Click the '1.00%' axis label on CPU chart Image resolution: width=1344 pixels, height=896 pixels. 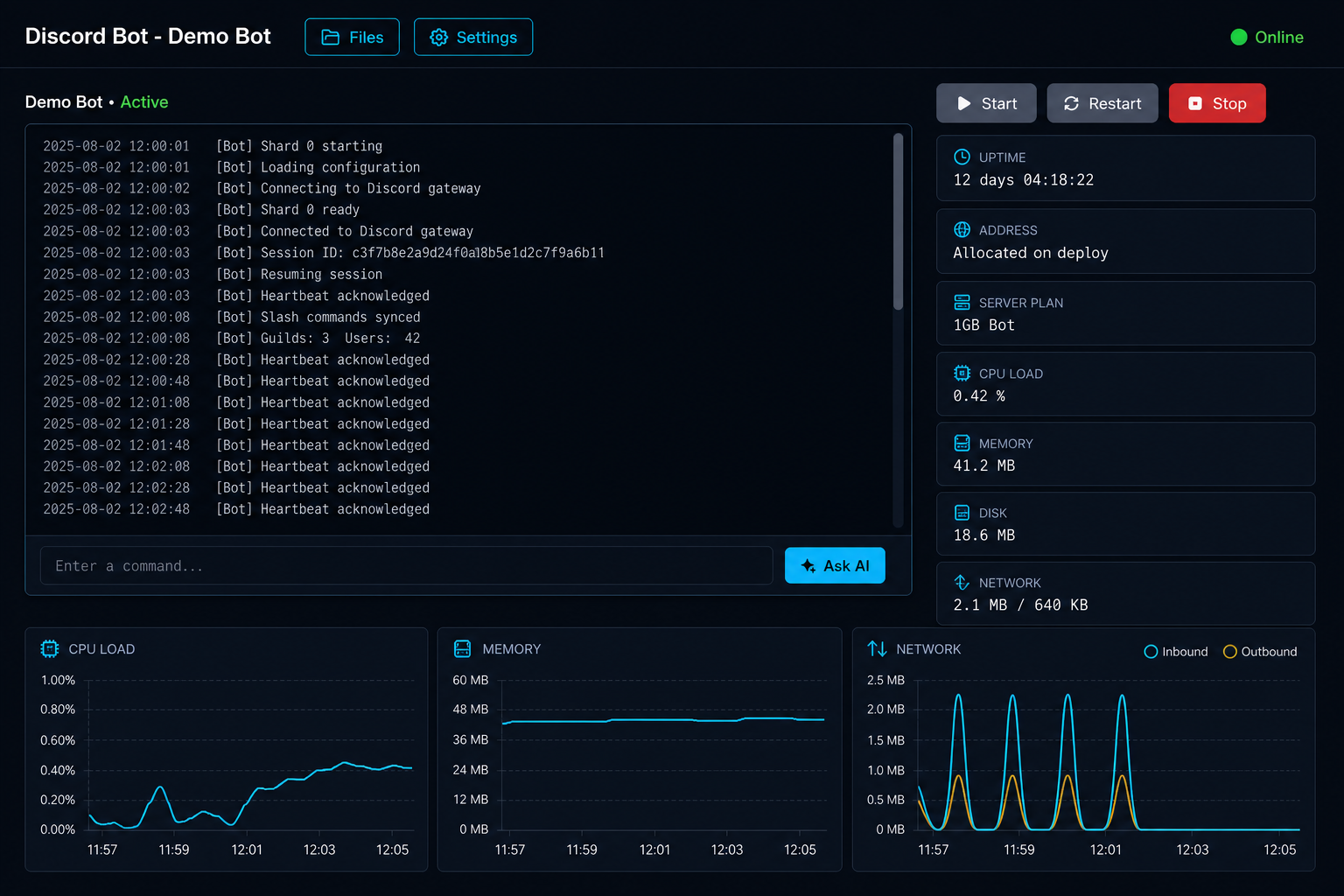(58, 680)
